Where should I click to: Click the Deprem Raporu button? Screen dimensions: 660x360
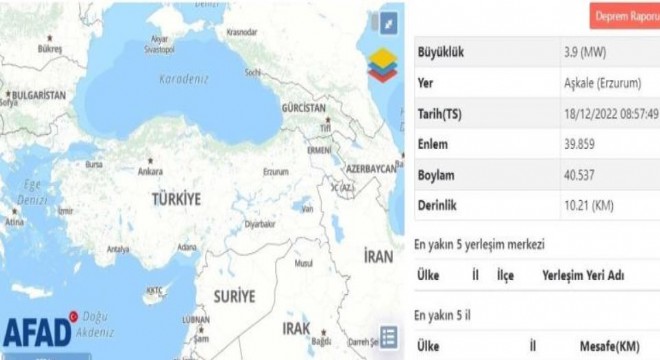625,16
